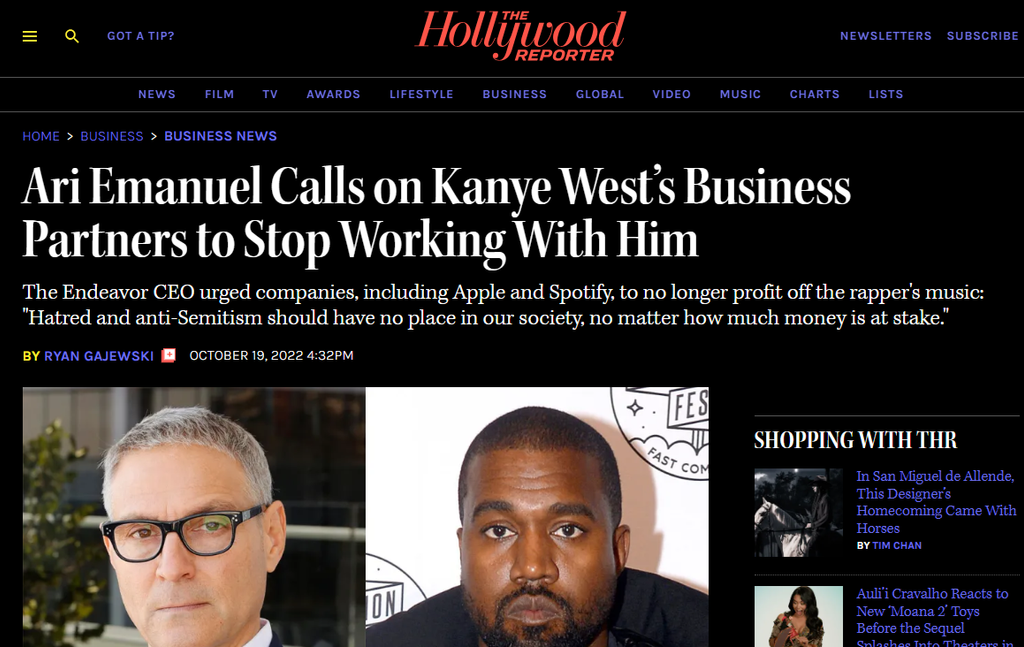Select the Film menu item

[x=219, y=94]
